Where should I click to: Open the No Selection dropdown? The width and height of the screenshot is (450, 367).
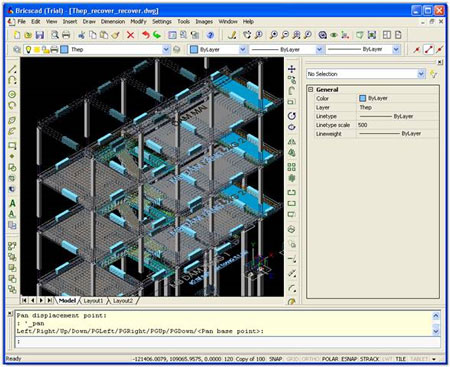click(x=421, y=74)
